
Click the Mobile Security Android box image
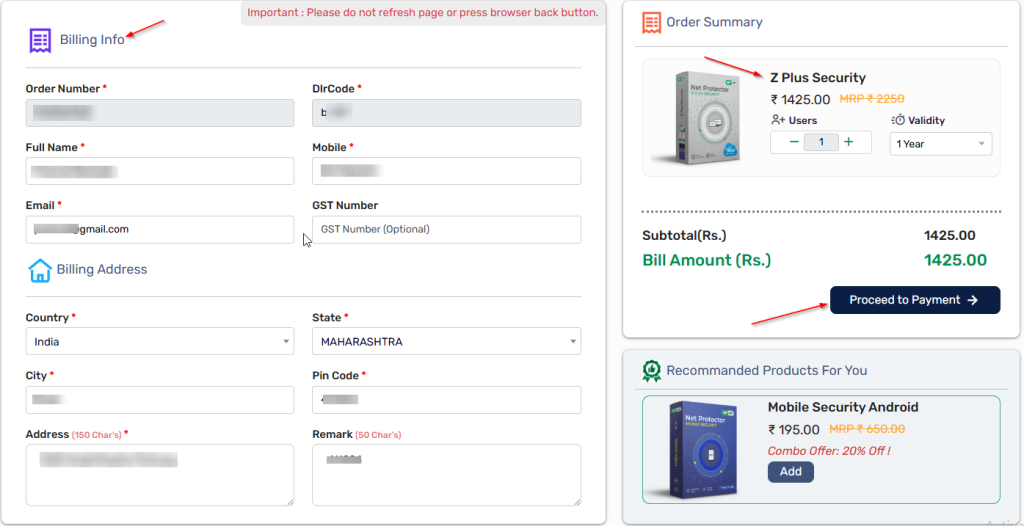(x=704, y=450)
